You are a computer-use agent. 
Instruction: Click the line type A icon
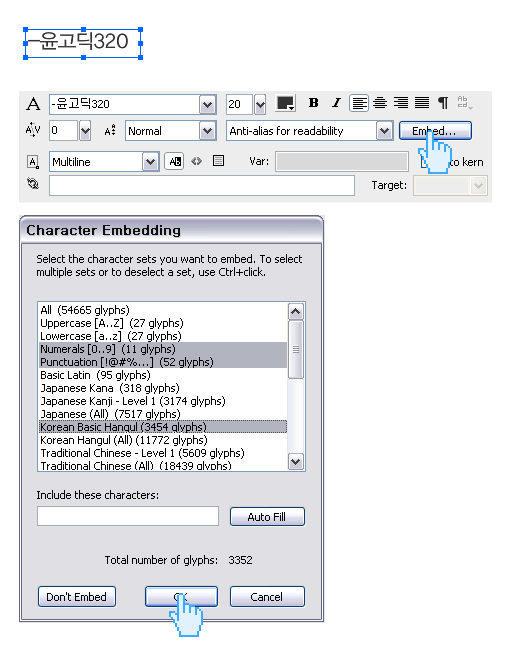tap(33, 162)
